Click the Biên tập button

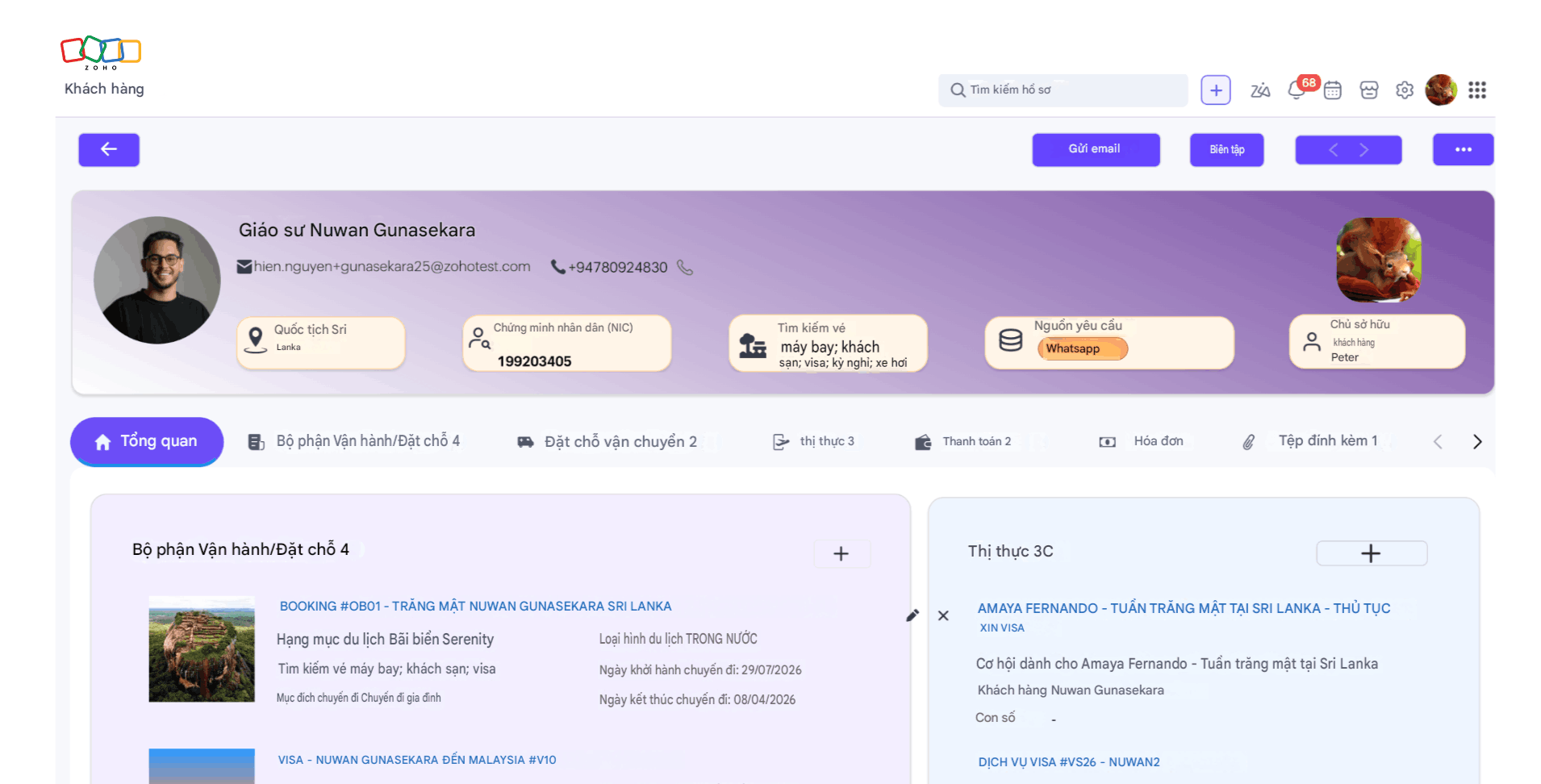[1226, 149]
